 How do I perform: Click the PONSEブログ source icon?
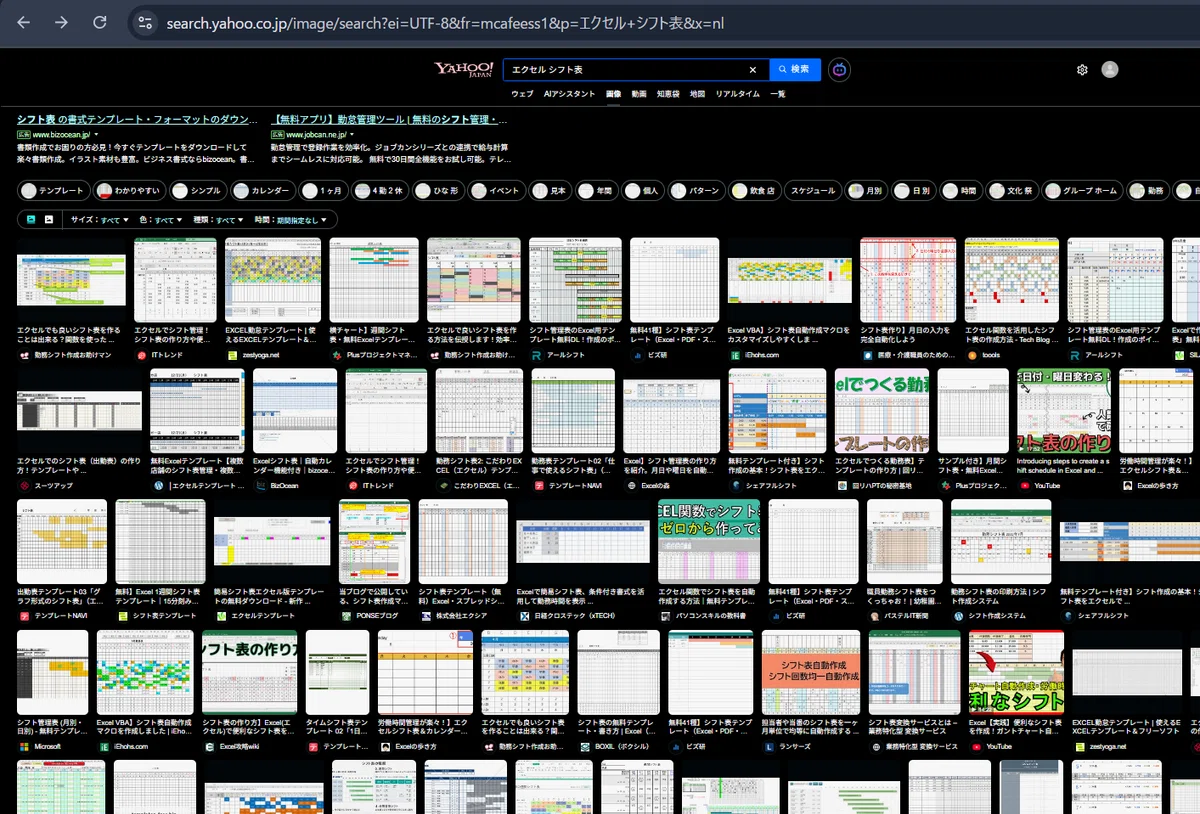[345, 616]
